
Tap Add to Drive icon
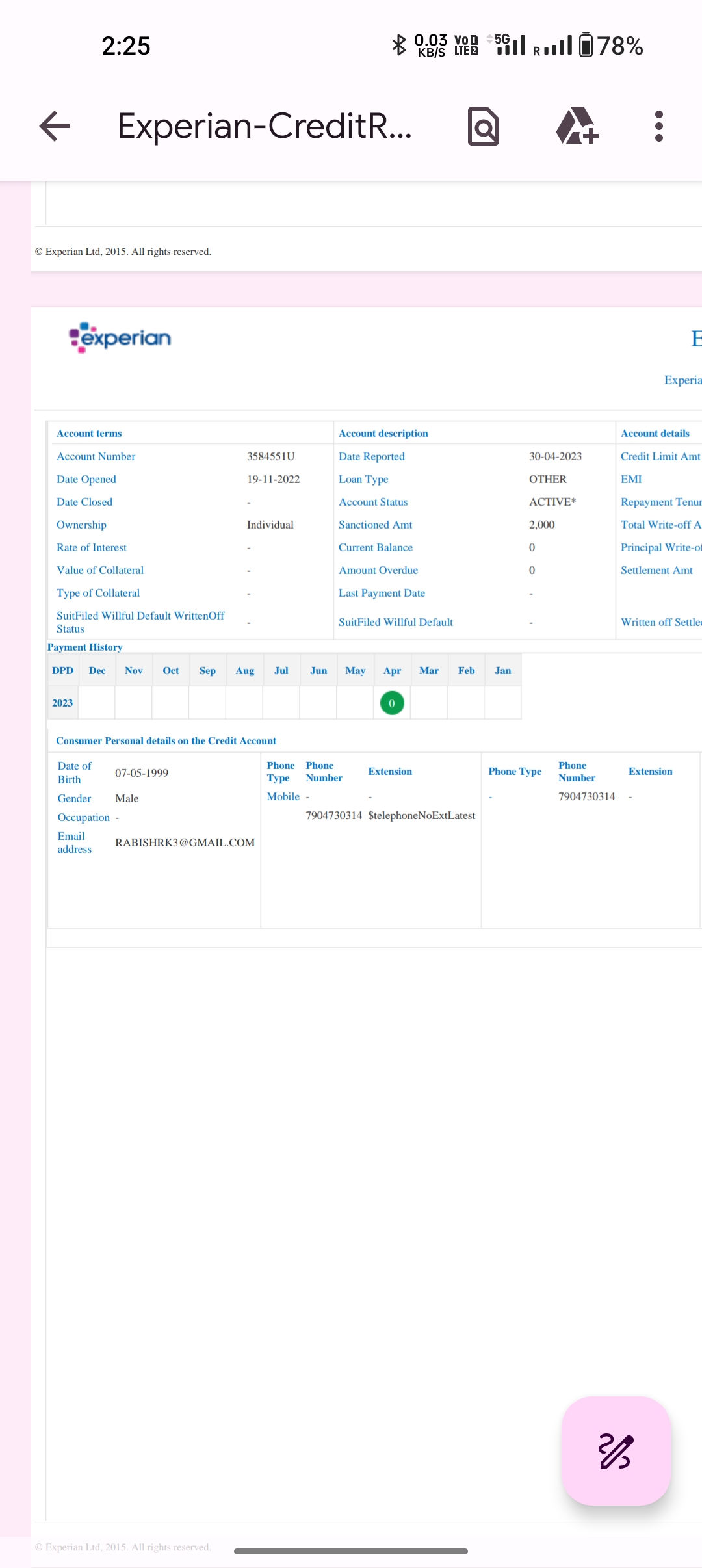point(577,126)
